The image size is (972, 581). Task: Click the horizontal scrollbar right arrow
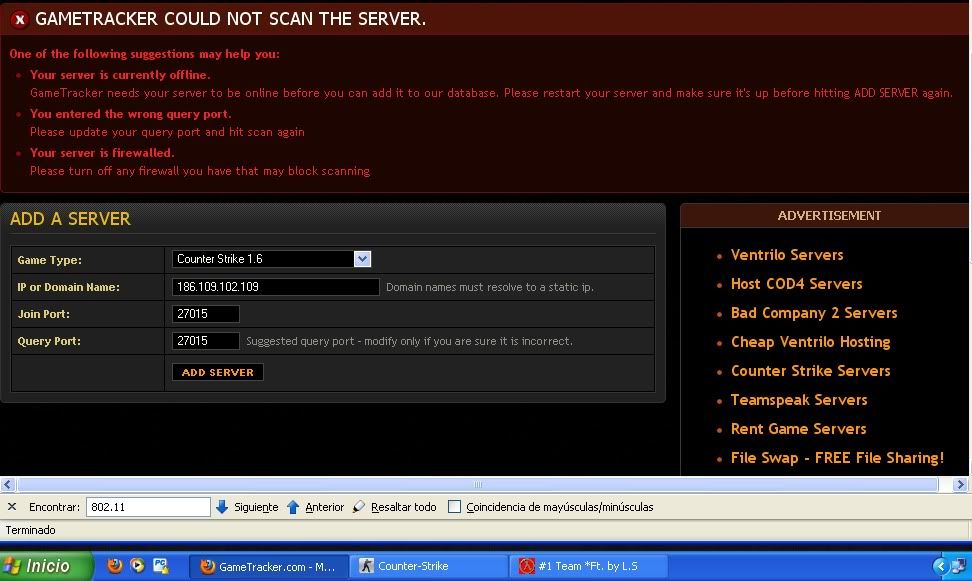pyautogui.click(x=960, y=484)
